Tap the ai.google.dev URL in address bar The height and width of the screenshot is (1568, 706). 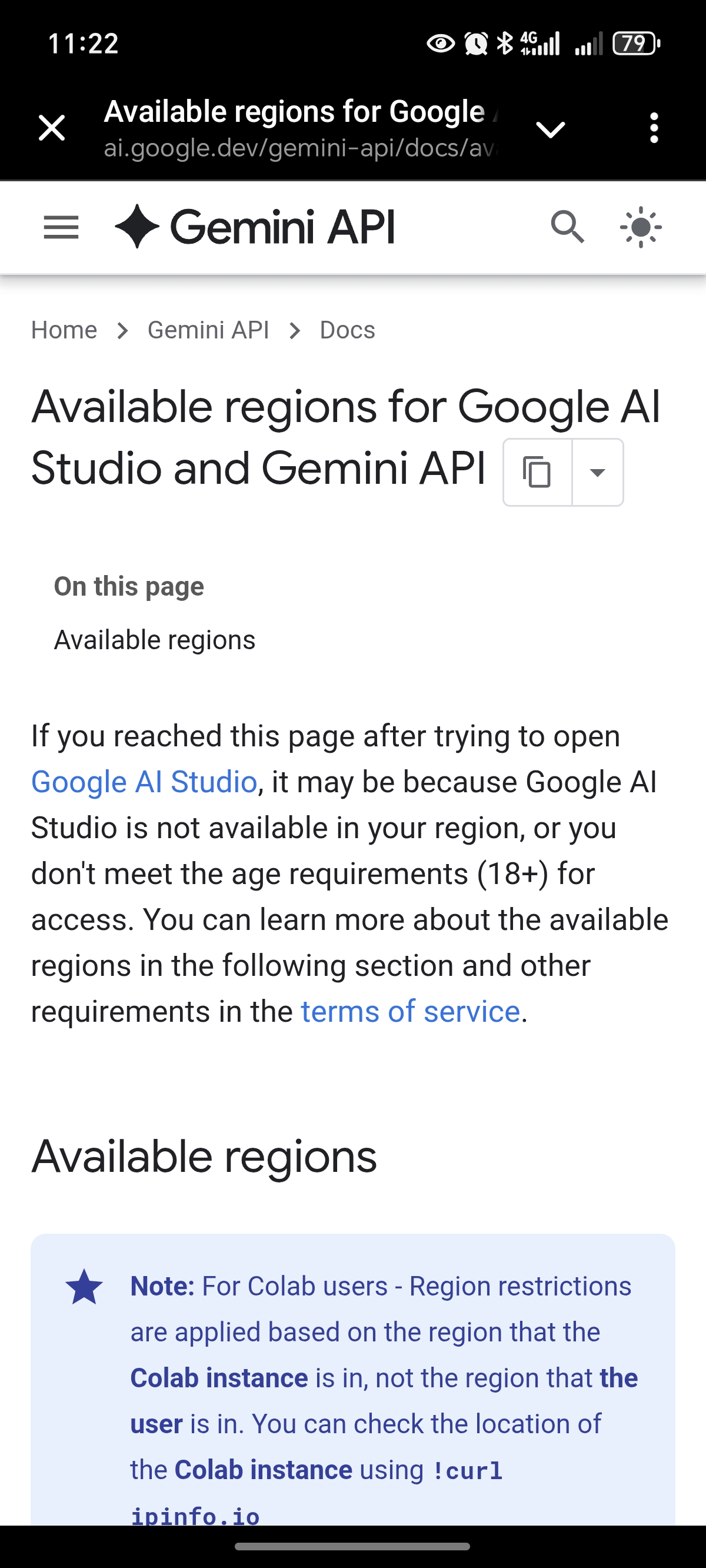(299, 148)
